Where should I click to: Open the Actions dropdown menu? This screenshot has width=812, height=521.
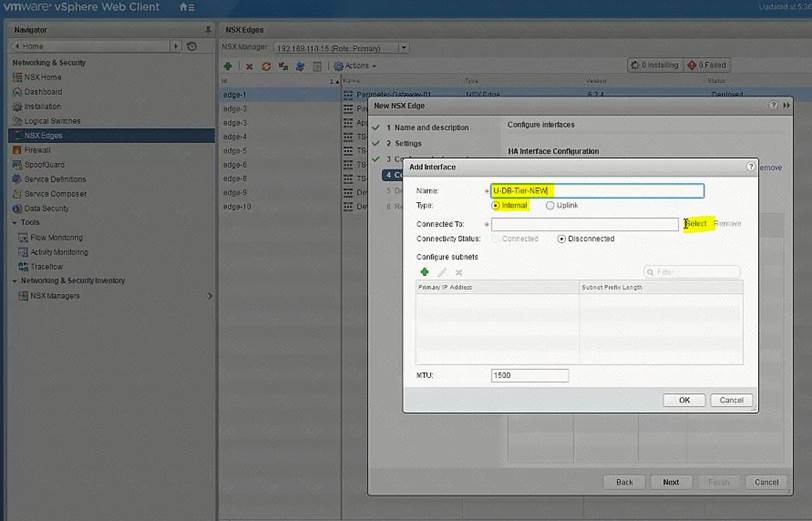click(355, 66)
